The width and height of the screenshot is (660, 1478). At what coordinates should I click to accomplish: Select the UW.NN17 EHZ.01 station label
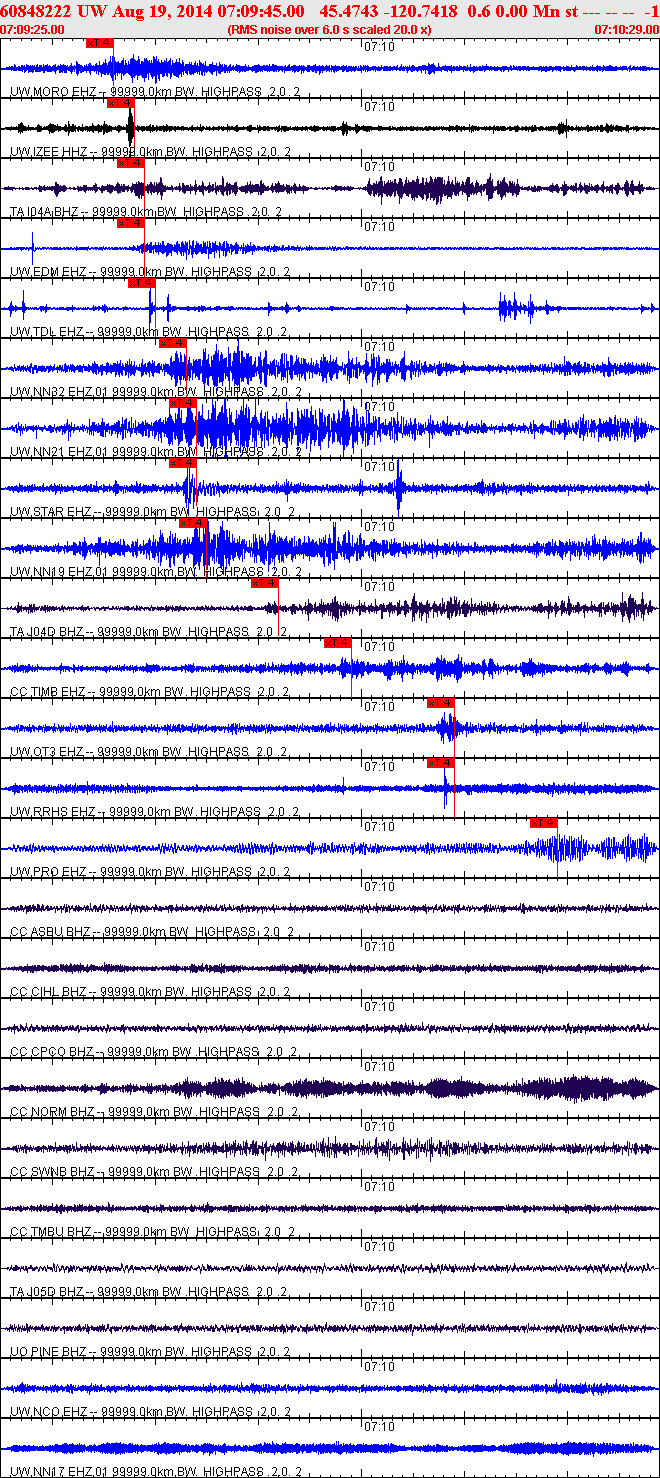coord(58,1472)
